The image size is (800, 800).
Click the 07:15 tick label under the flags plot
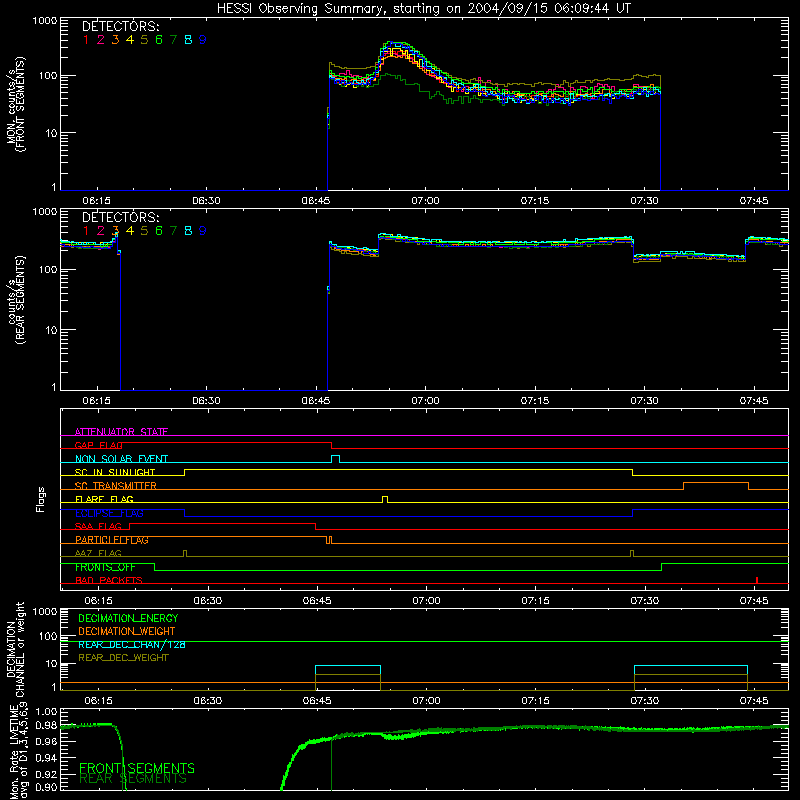click(x=535, y=601)
